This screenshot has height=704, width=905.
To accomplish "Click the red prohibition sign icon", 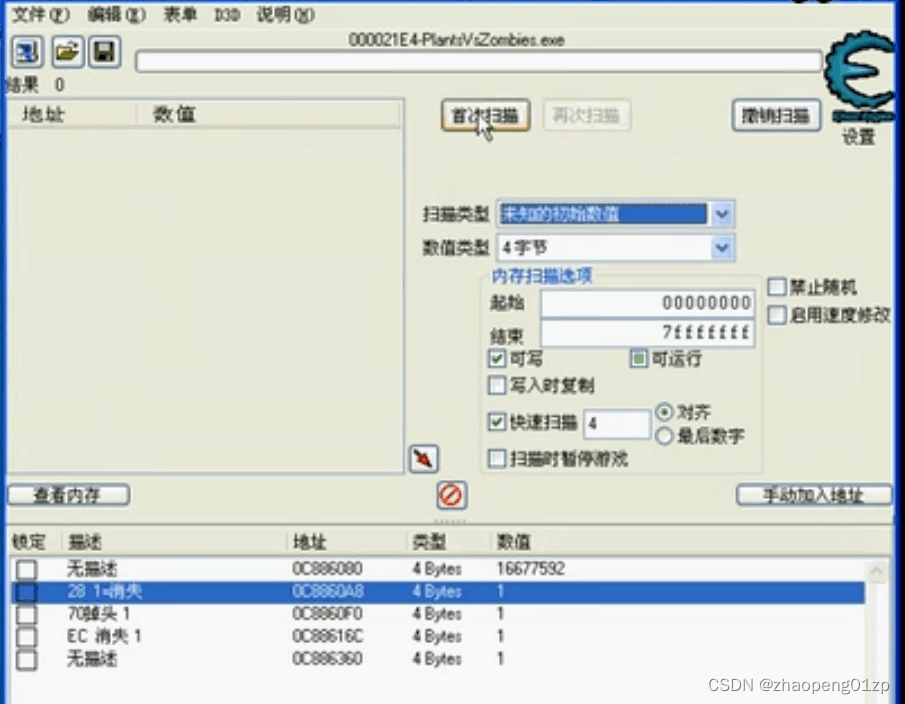I will [450, 494].
